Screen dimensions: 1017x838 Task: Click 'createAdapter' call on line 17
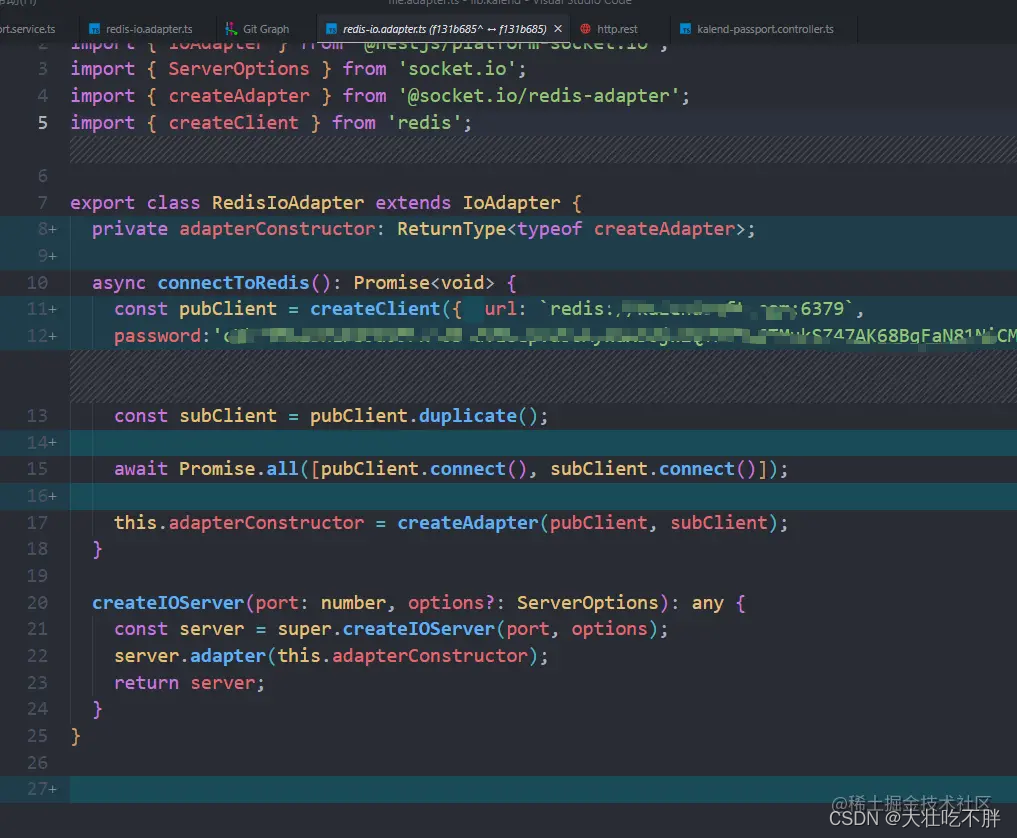coord(468,523)
